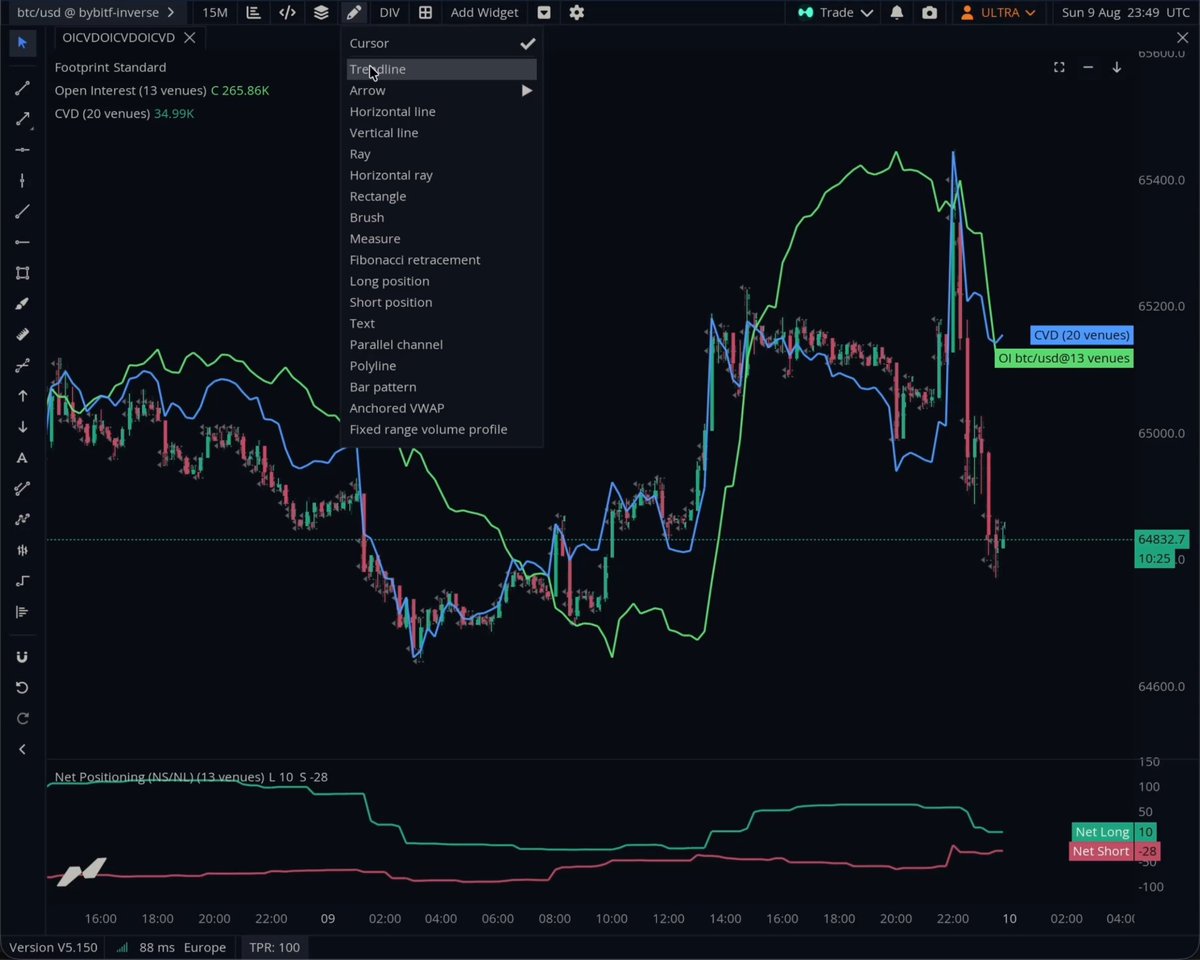Screen dimensions: 1200x960
Task: Select the text 'A' tool in sidebar
Action: tap(22, 458)
